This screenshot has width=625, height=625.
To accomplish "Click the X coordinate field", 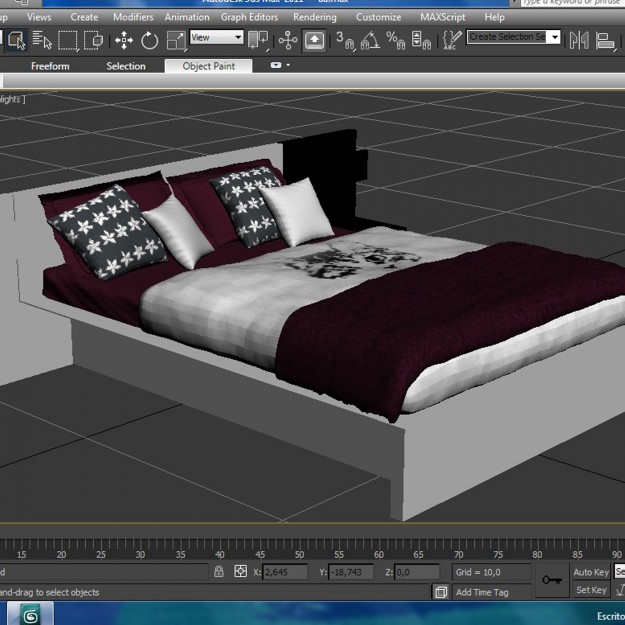I will [285, 572].
